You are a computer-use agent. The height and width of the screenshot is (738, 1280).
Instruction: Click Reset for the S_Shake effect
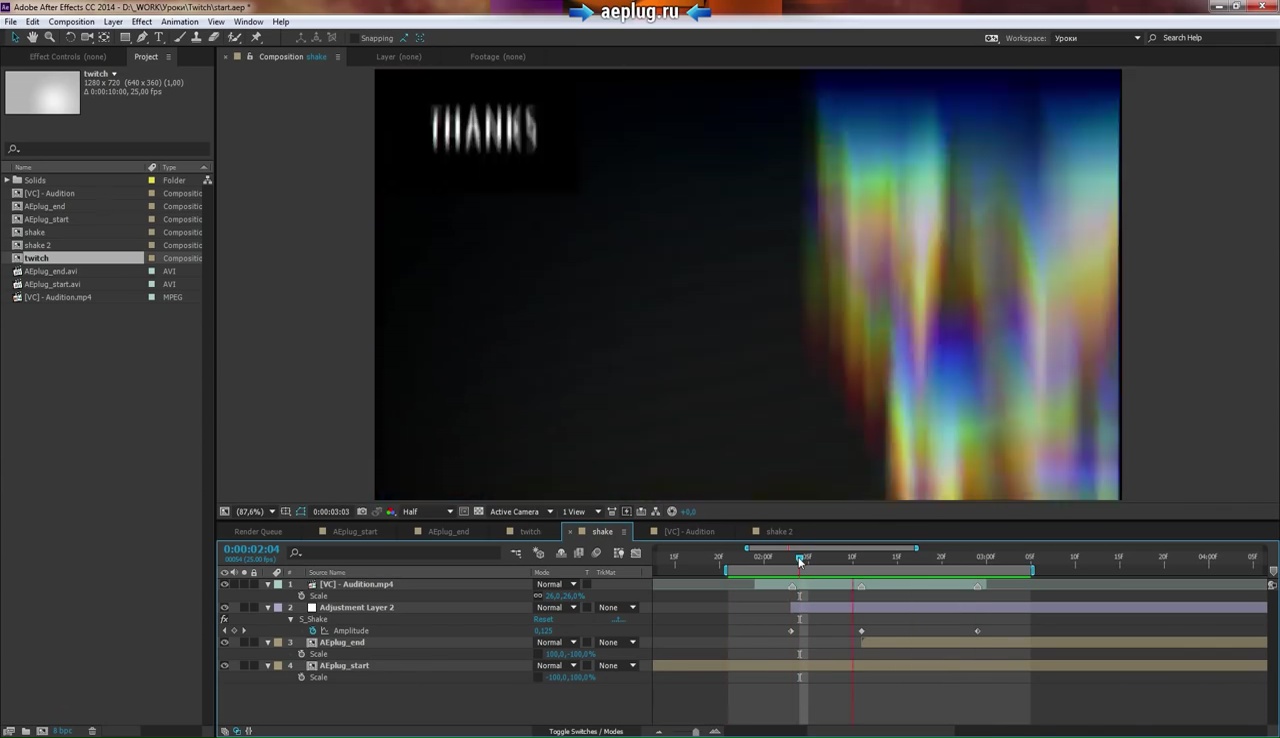pyautogui.click(x=543, y=620)
